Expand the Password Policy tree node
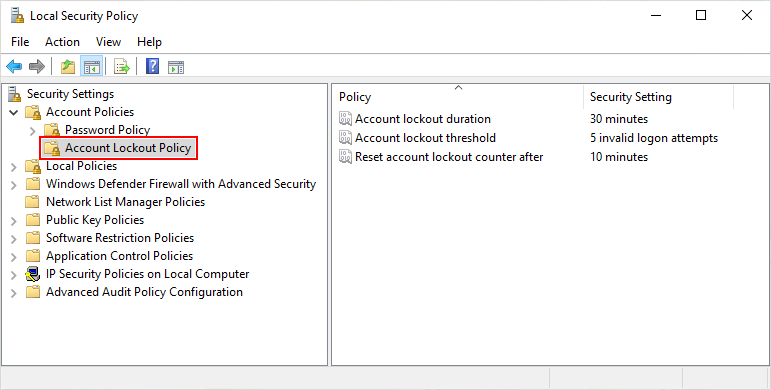The height and width of the screenshot is (390, 771). coord(33,131)
